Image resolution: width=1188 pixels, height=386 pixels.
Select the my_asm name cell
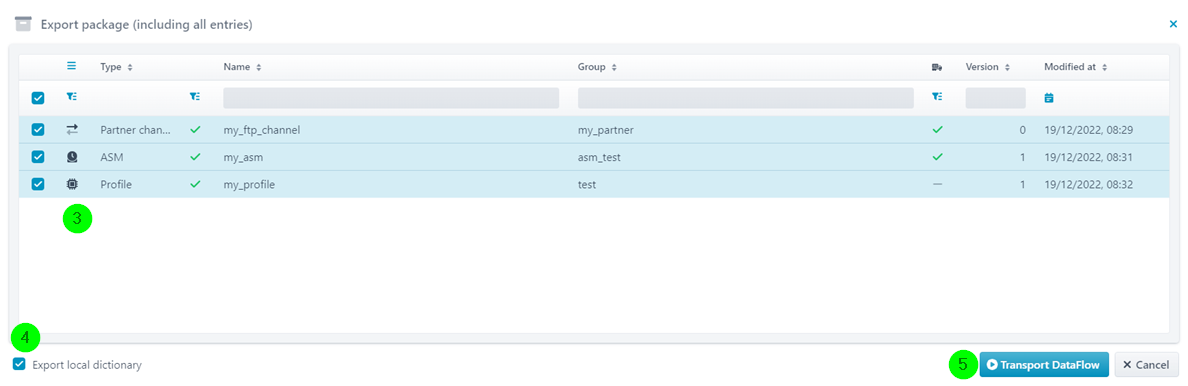[243, 157]
